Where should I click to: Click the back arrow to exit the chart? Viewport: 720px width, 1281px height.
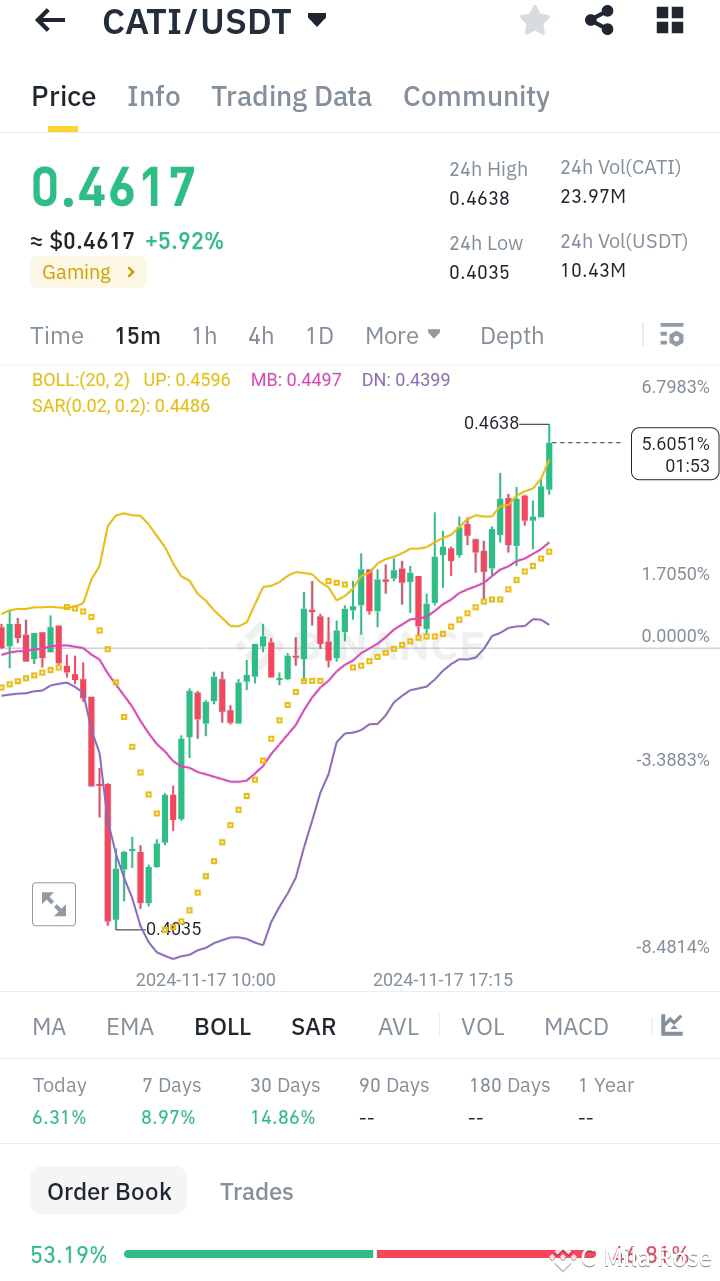point(49,20)
